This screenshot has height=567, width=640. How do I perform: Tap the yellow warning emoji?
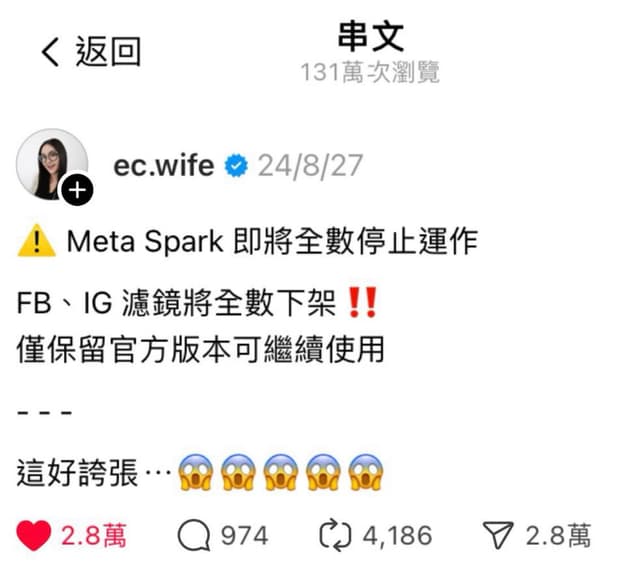point(36,241)
